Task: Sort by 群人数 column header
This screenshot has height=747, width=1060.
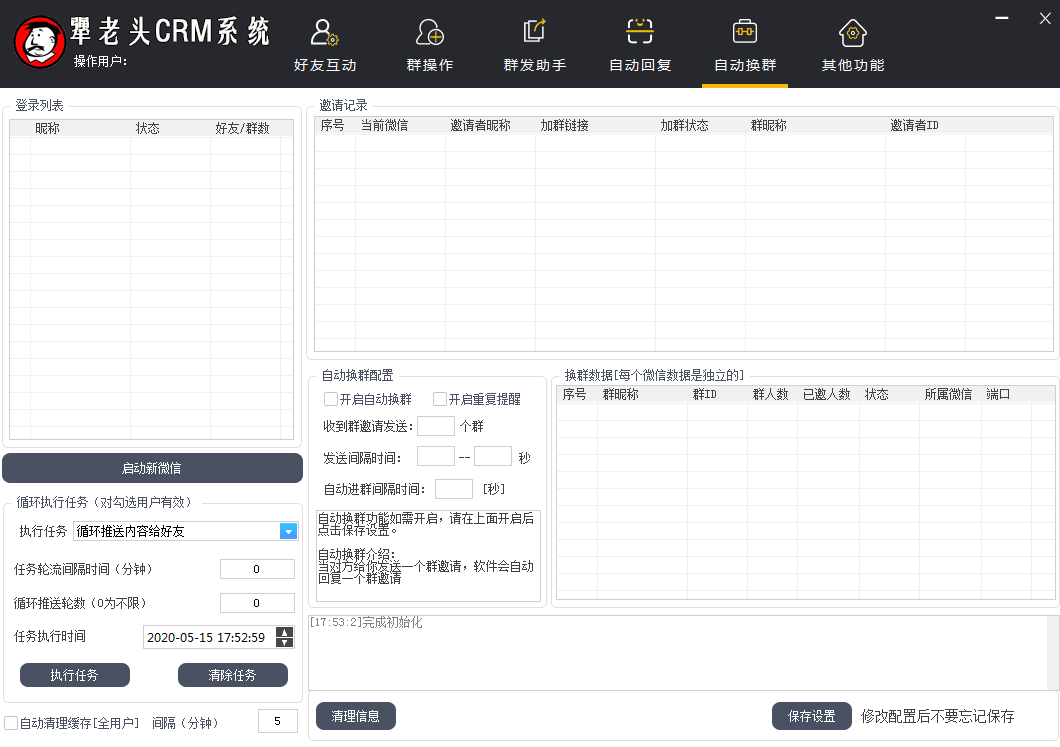Action: click(x=770, y=395)
